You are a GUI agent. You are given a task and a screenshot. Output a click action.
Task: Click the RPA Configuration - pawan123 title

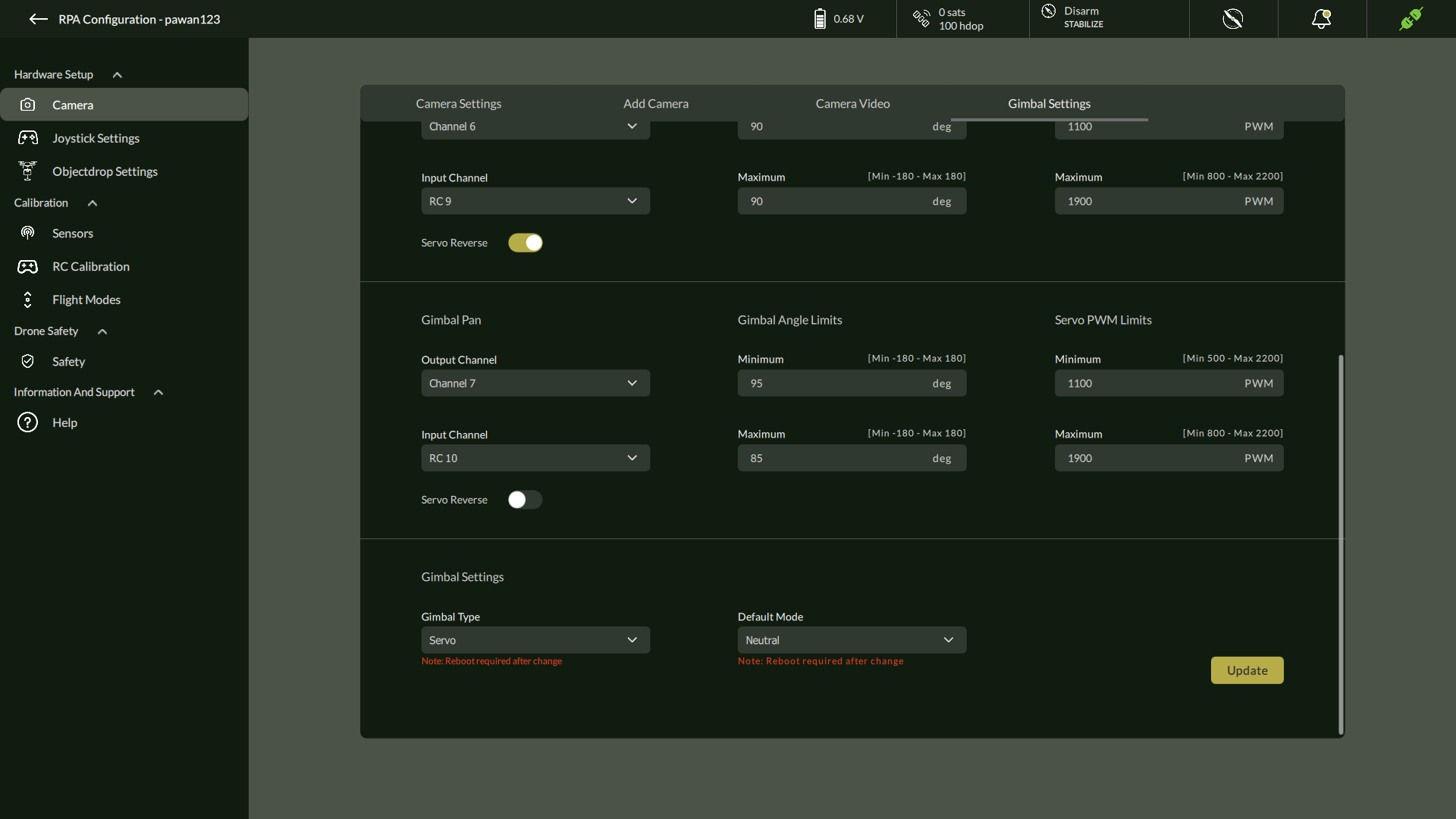(x=140, y=19)
